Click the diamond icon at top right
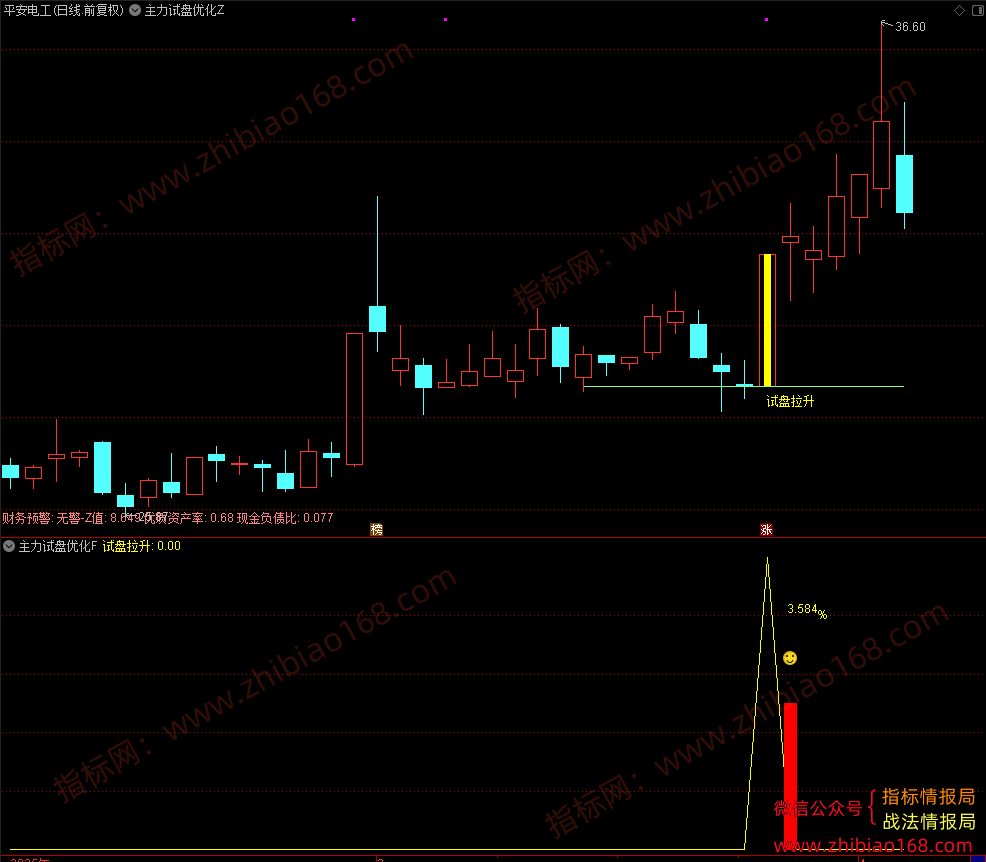This screenshot has width=986, height=862. point(960,10)
